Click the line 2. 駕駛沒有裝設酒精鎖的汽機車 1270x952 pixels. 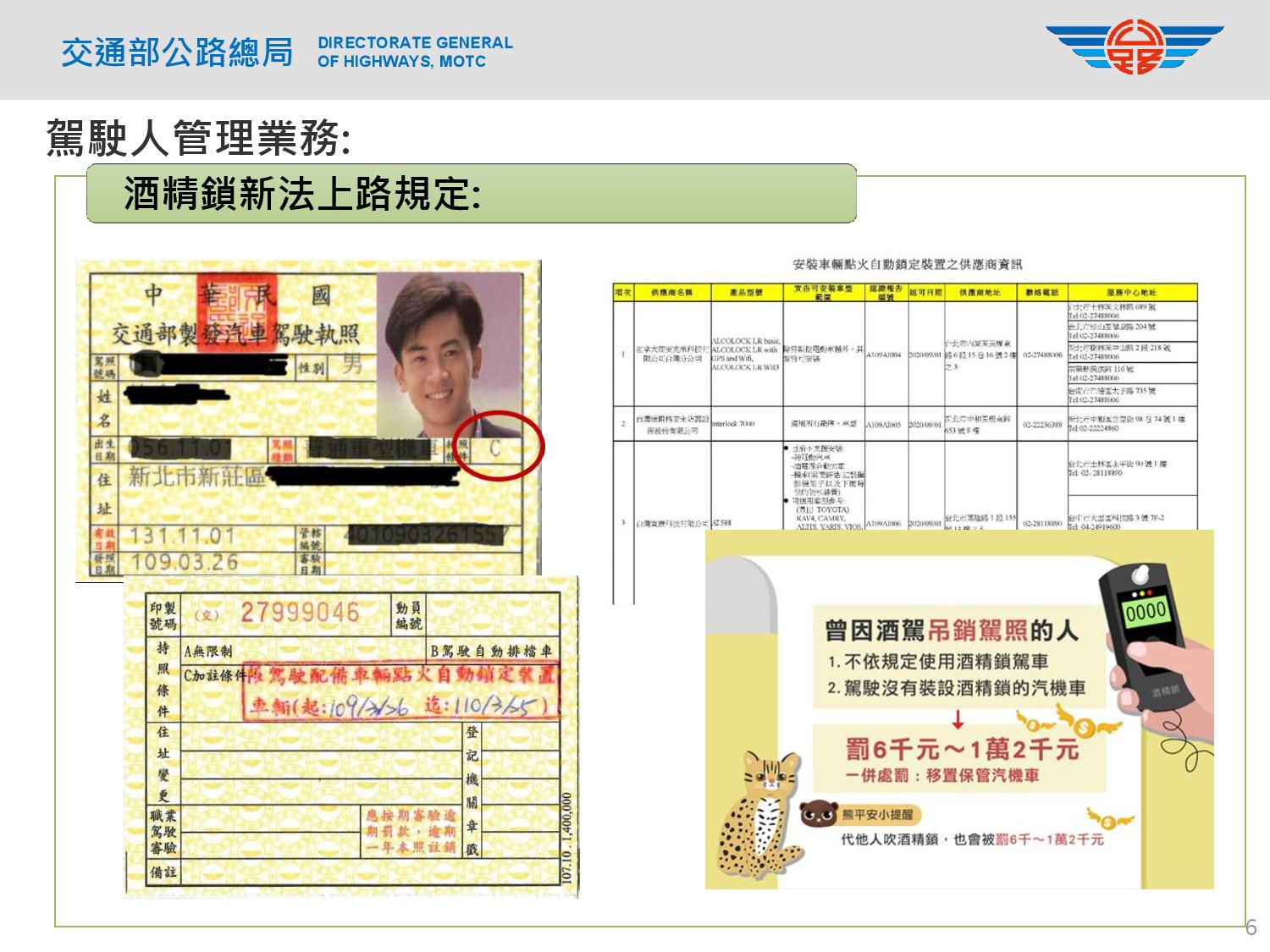[x=956, y=688]
